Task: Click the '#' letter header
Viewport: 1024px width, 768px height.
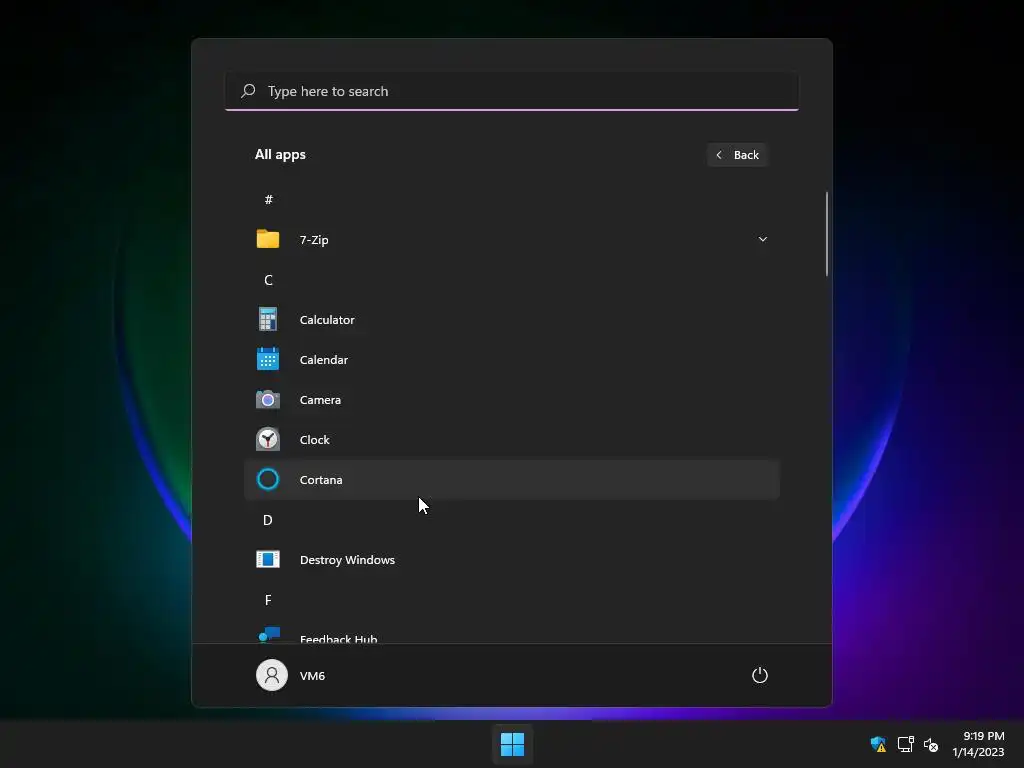Action: [x=268, y=199]
